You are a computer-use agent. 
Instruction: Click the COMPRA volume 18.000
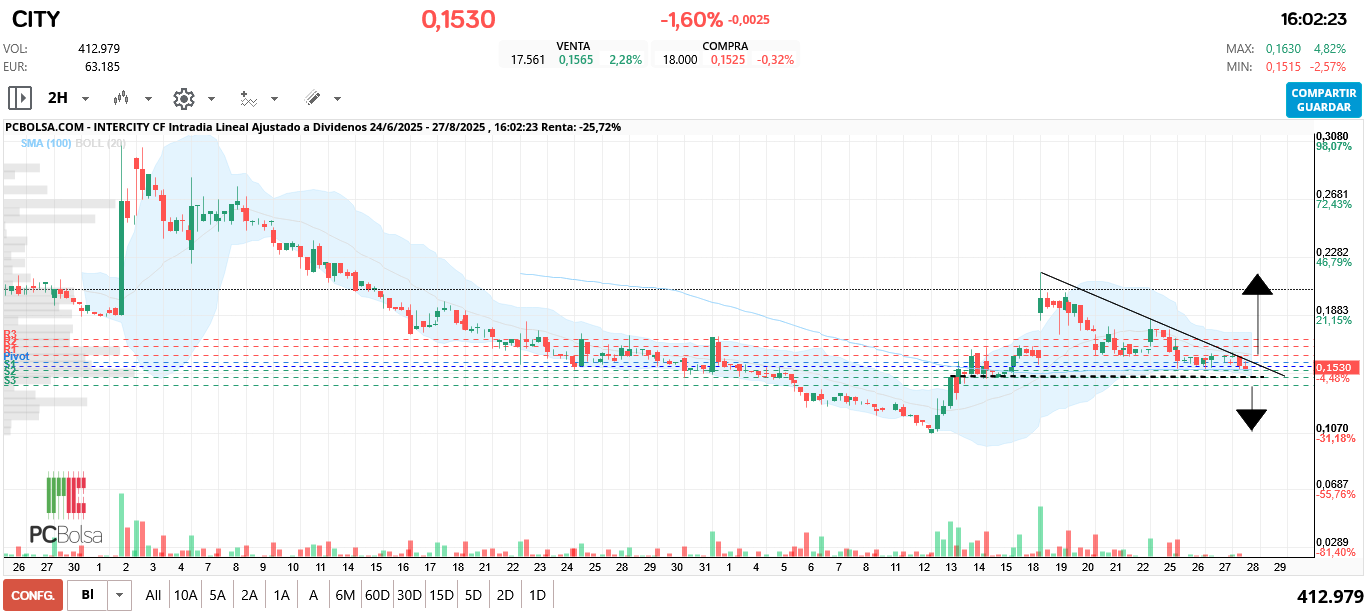pos(680,60)
